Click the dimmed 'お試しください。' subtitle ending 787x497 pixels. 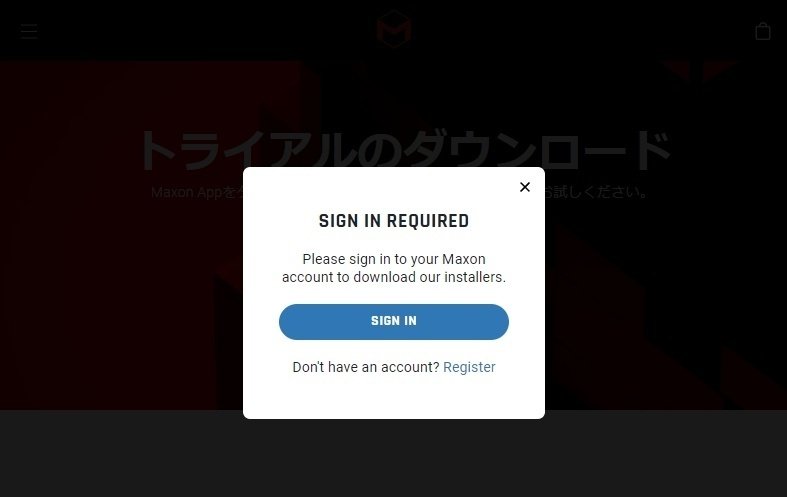coord(596,192)
